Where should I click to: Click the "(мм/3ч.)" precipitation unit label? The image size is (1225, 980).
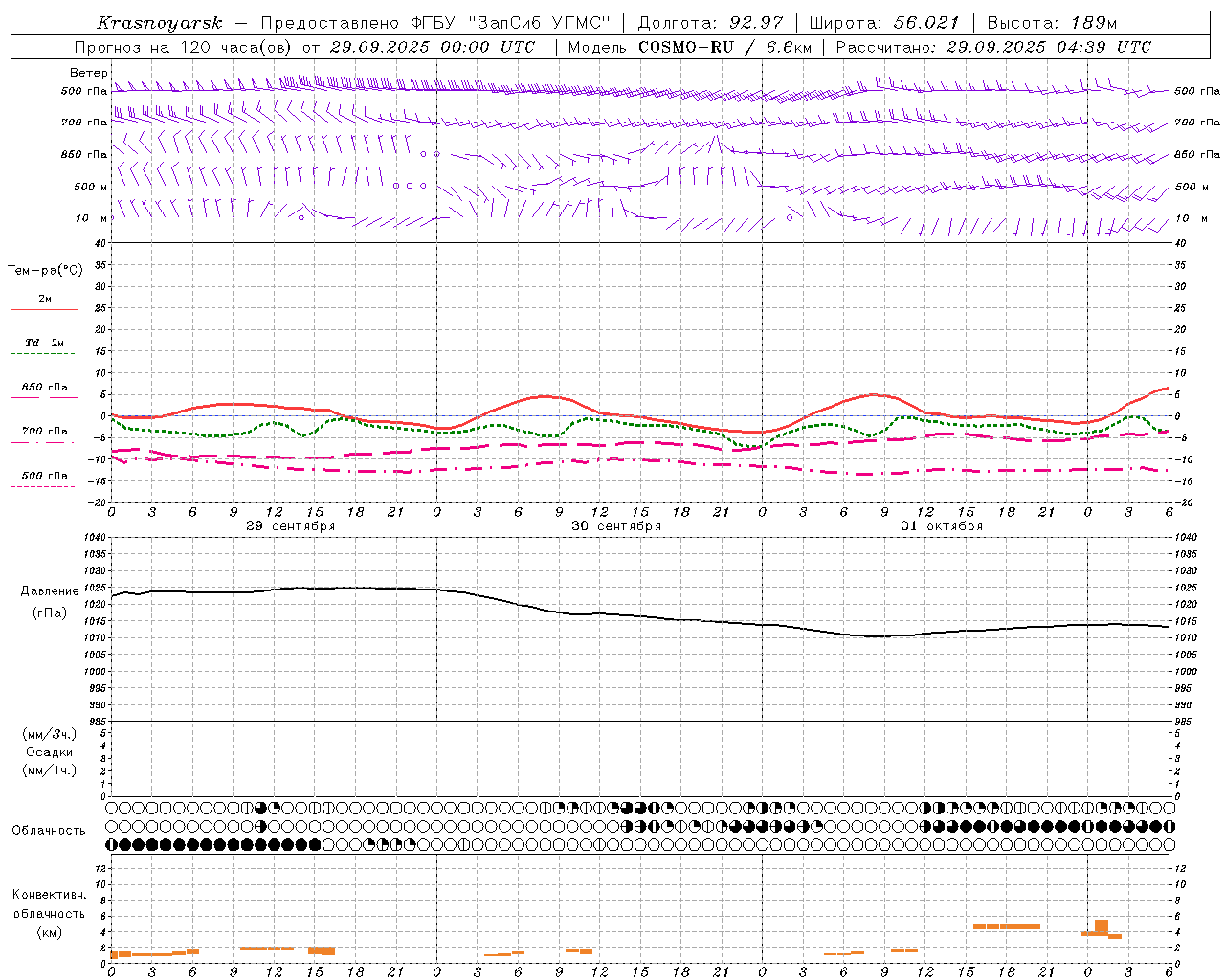pos(50,734)
